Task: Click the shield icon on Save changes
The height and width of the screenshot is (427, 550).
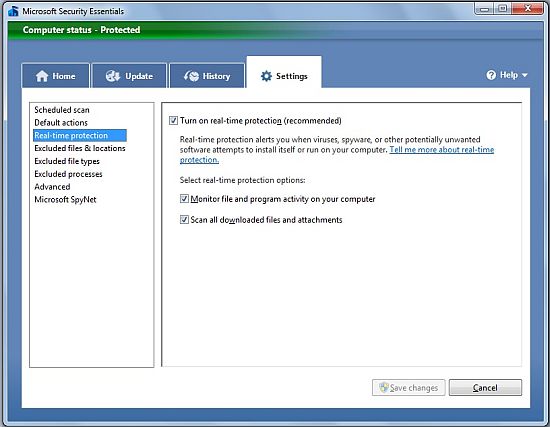Action: pos(384,387)
